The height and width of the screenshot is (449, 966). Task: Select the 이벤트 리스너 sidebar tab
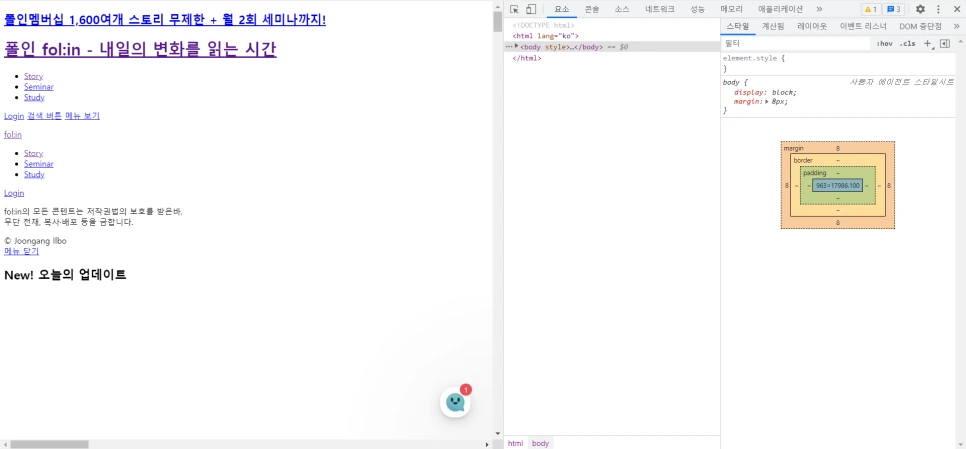pyautogui.click(x=862, y=26)
